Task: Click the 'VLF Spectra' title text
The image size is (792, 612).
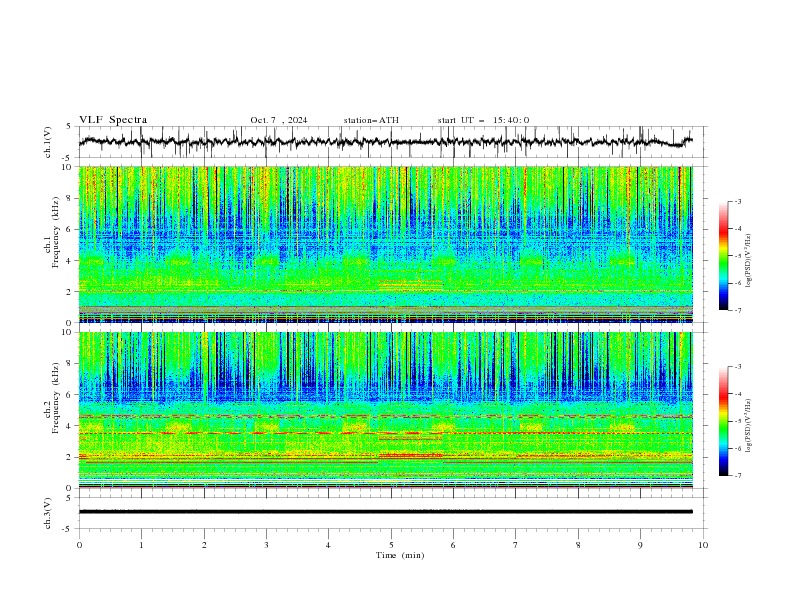Action: click(113, 120)
